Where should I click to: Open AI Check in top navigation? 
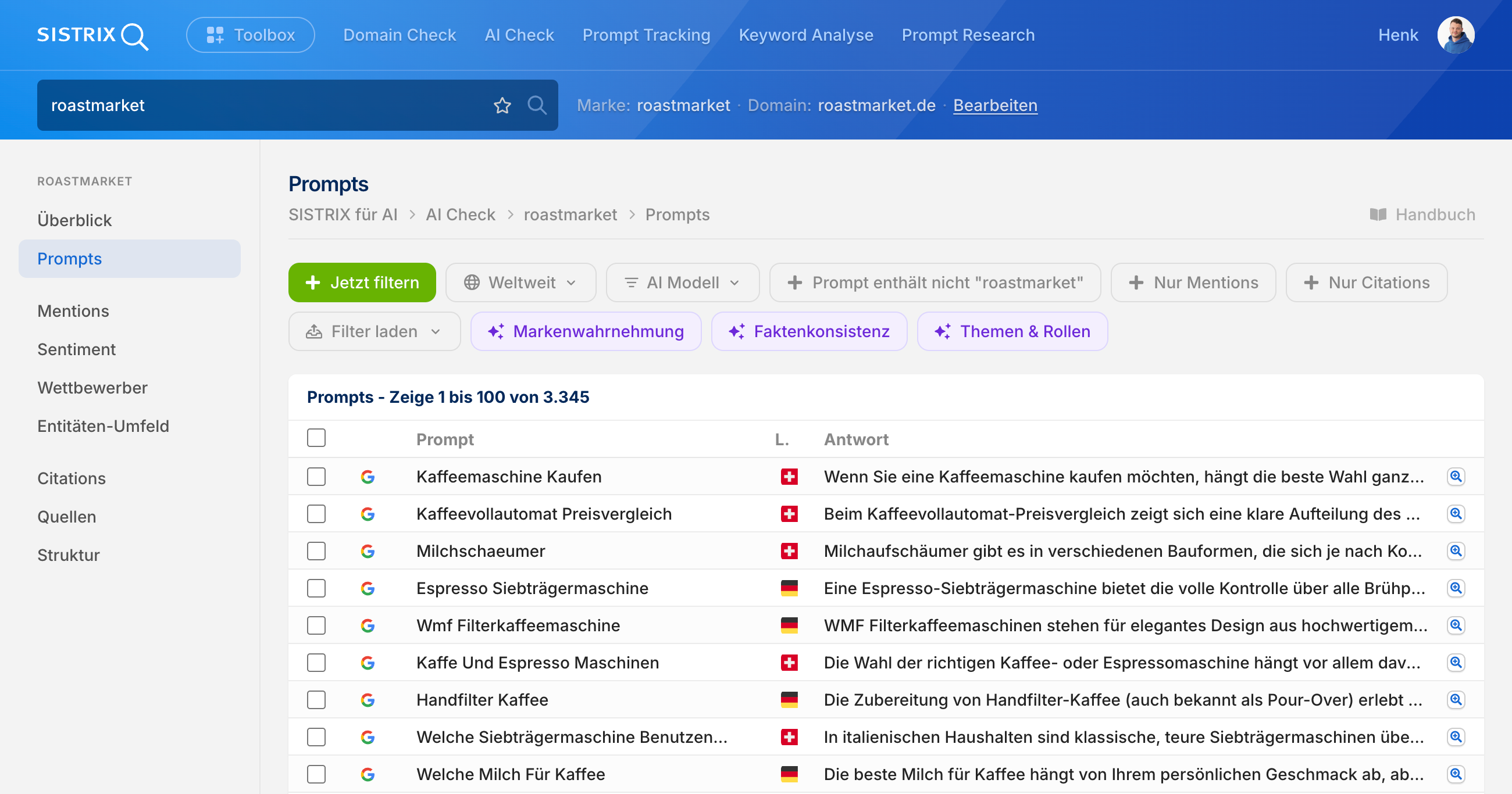coord(519,35)
